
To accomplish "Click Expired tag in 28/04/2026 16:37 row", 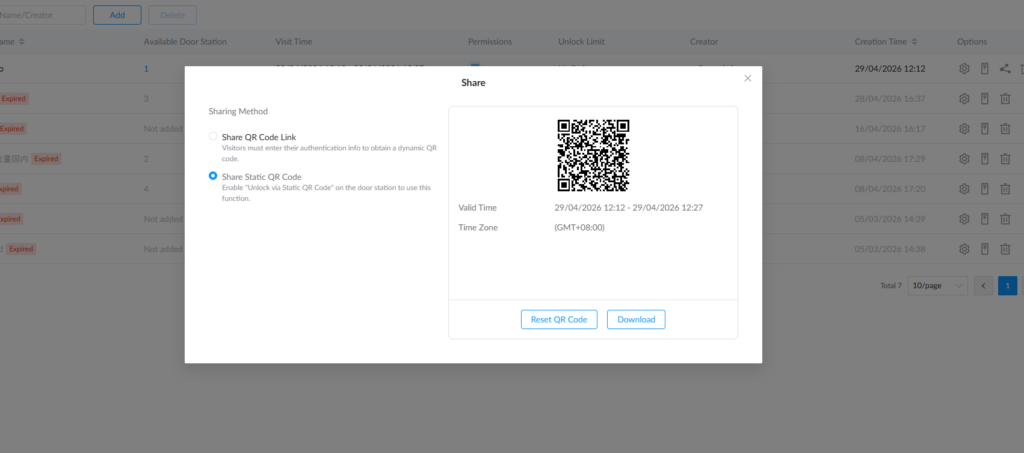I will [x=14, y=99].
